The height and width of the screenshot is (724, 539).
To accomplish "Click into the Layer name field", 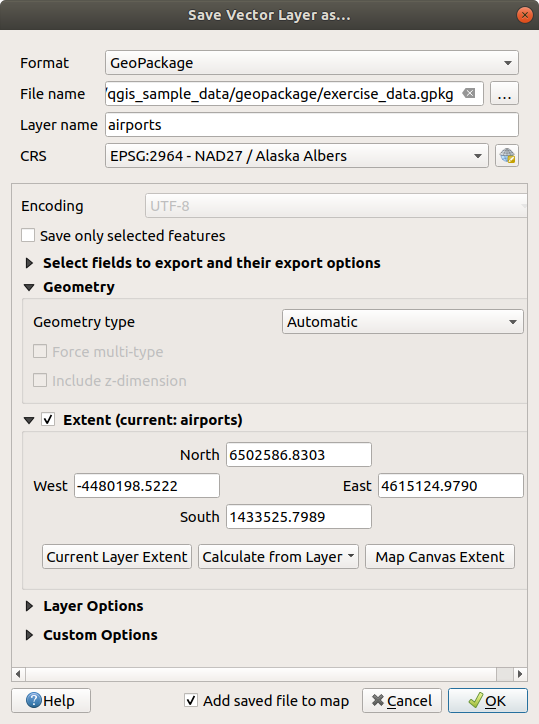I will click(x=312, y=125).
